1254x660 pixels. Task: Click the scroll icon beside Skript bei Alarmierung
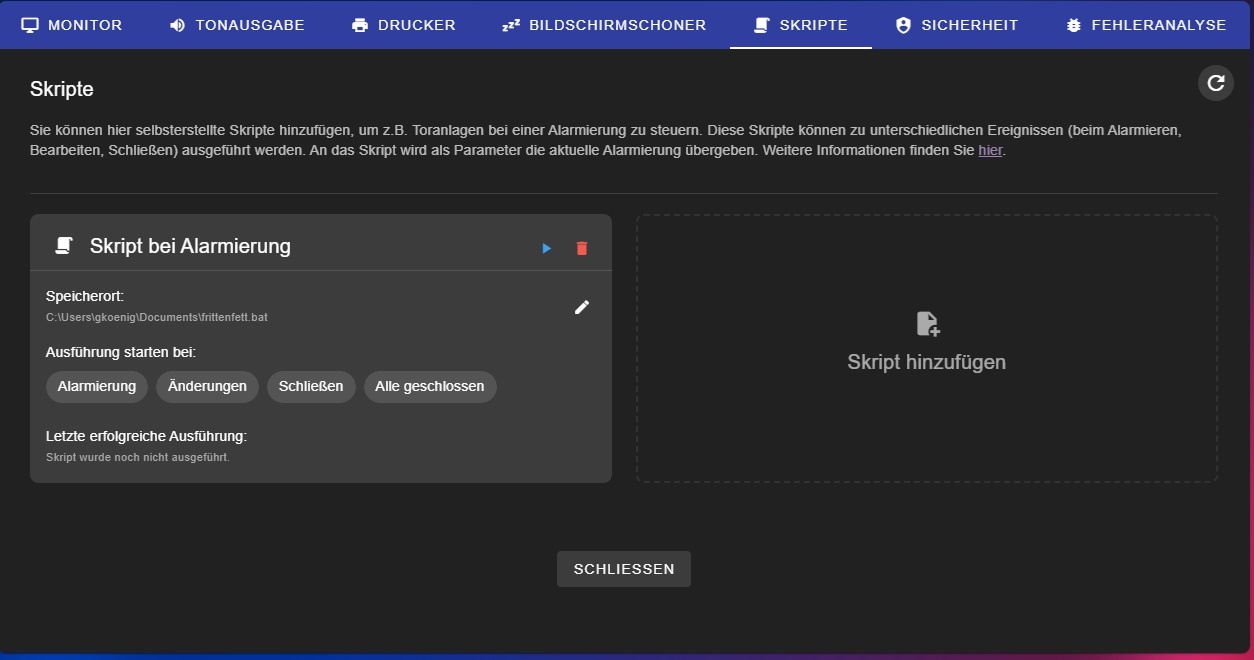(64, 246)
